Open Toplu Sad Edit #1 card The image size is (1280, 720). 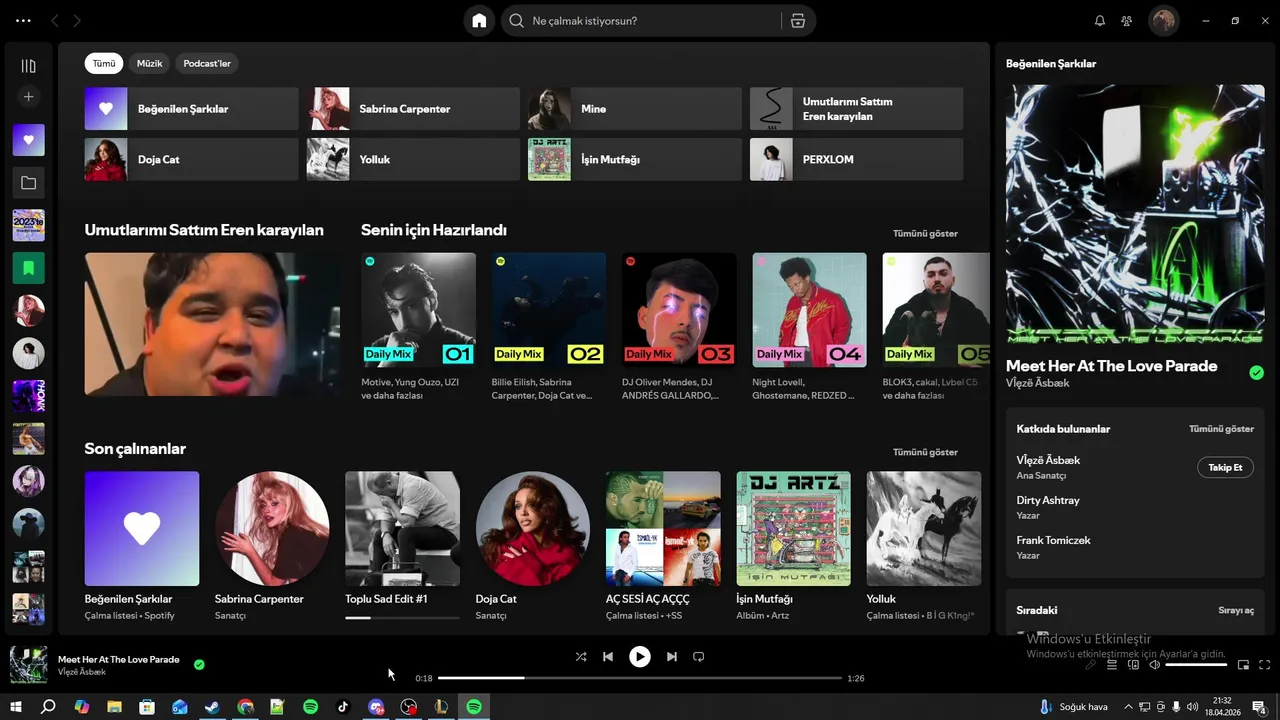tap(402, 546)
